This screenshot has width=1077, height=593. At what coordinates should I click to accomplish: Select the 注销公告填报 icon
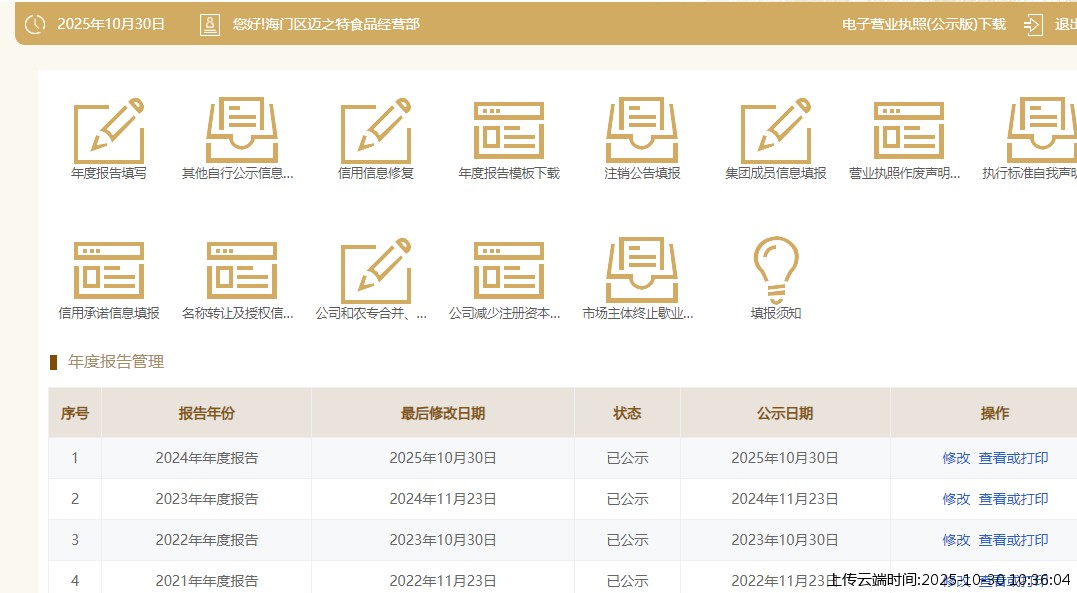pos(642,130)
